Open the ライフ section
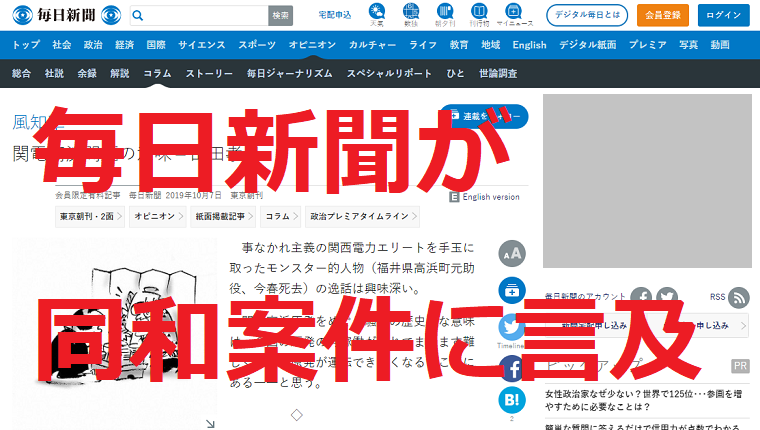Screen dimensions: 760x430 point(423,45)
